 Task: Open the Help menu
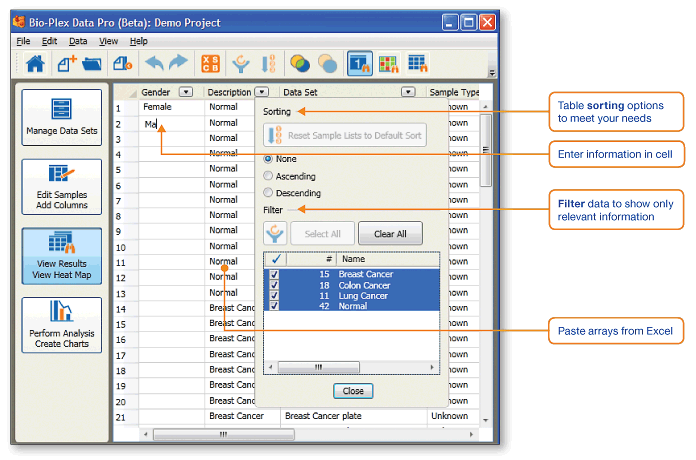(x=138, y=41)
